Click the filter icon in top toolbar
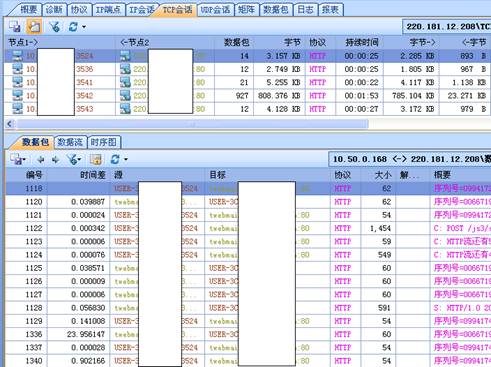Screen dimensions: 491x367 point(54,26)
